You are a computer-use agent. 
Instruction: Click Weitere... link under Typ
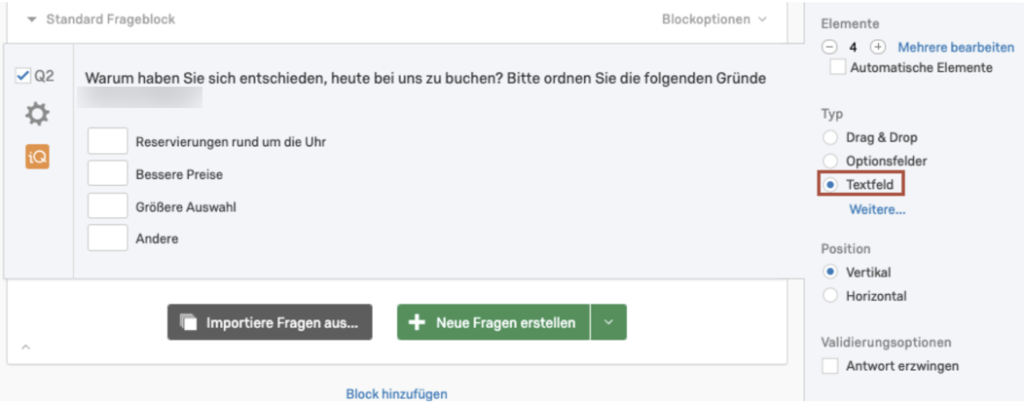pyautogui.click(x=877, y=210)
